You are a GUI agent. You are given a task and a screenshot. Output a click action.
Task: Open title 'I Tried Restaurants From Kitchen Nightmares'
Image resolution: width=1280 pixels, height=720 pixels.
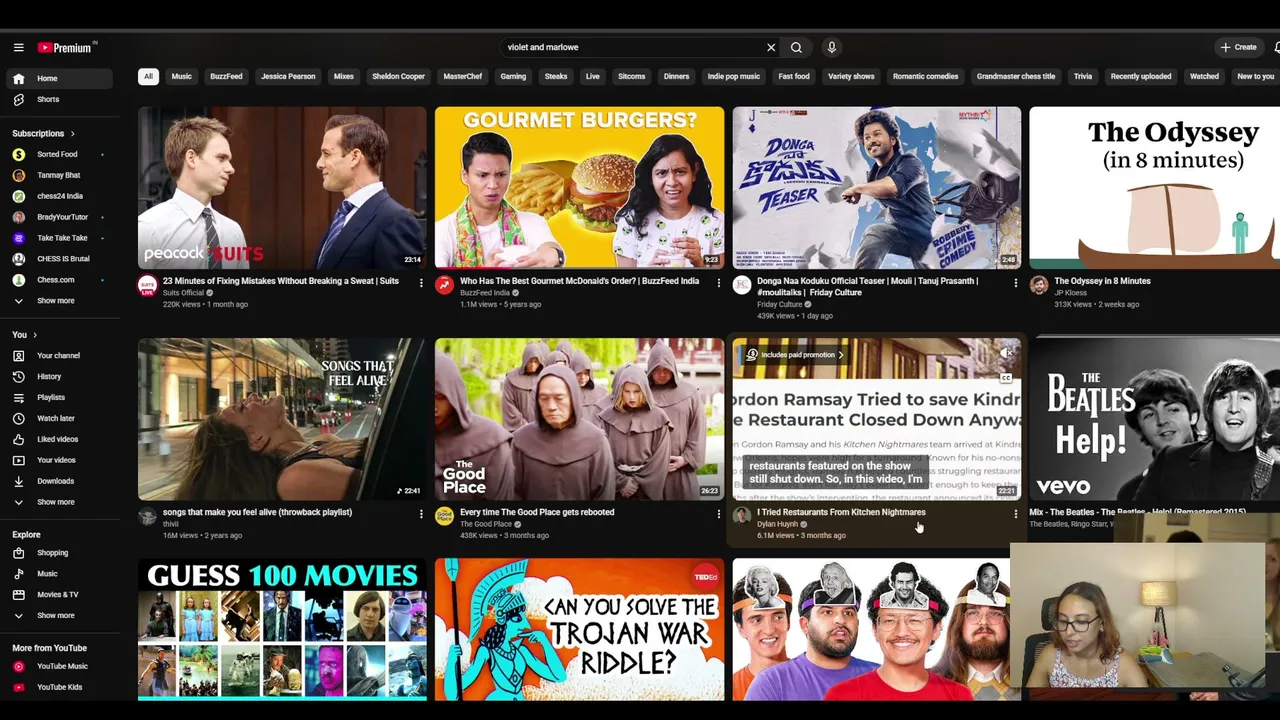(841, 512)
